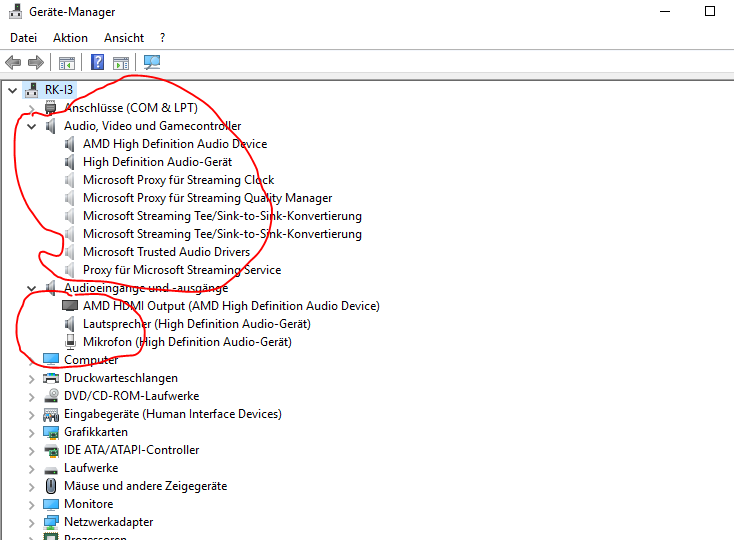
Task: Click the Netzwerkadapter network icon
Action: point(51,522)
